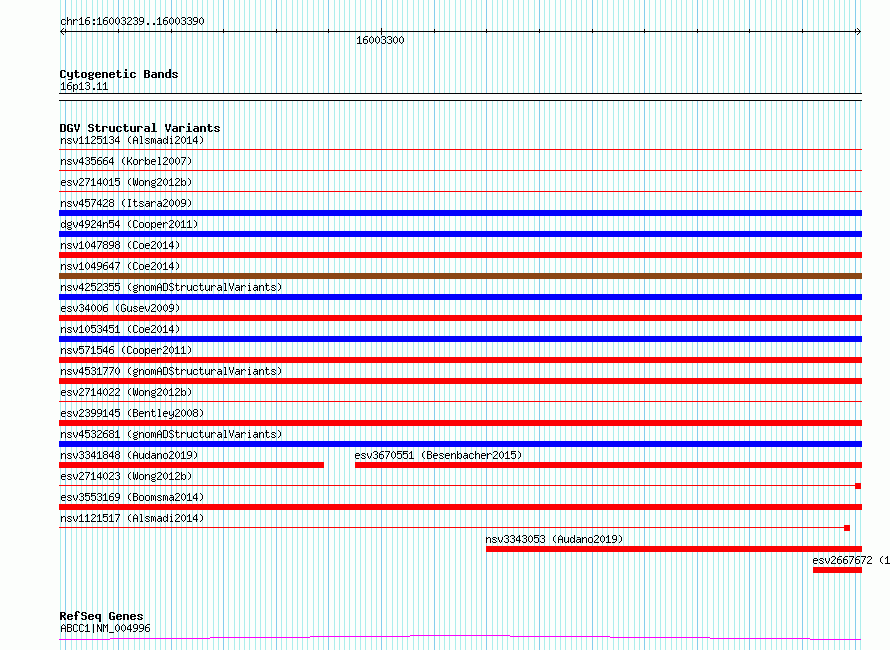Click the esv2399145 (Bentley2008) variant label
This screenshot has height=650, width=890.
[x=132, y=413]
